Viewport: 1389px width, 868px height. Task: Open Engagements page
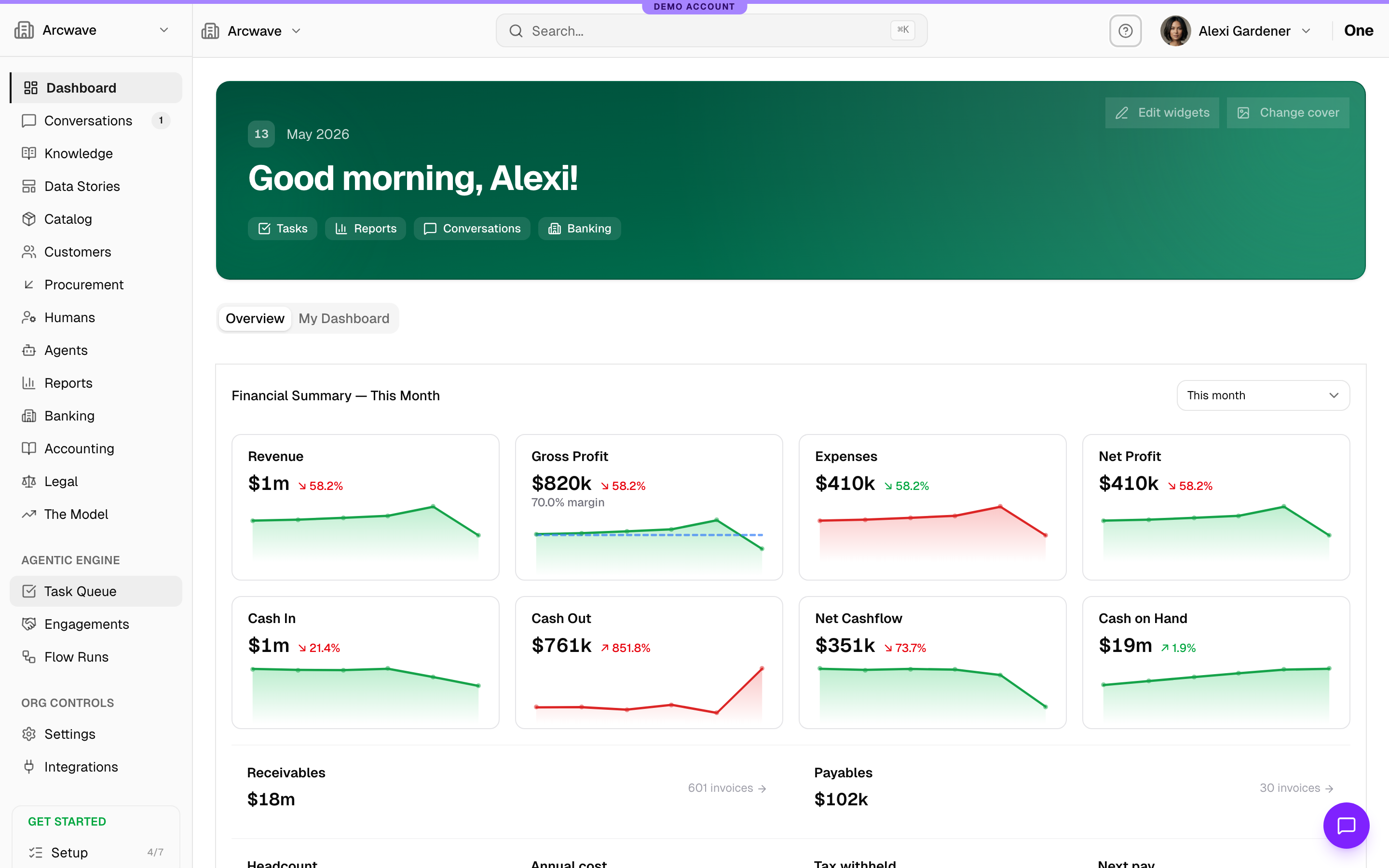click(x=96, y=624)
